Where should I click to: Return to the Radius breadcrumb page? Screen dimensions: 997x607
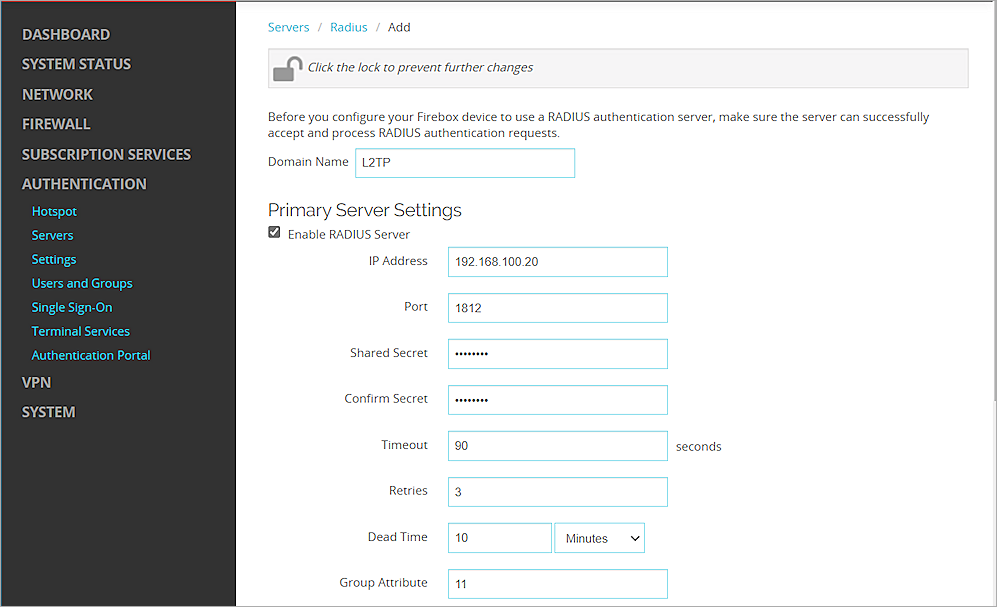pyautogui.click(x=349, y=27)
